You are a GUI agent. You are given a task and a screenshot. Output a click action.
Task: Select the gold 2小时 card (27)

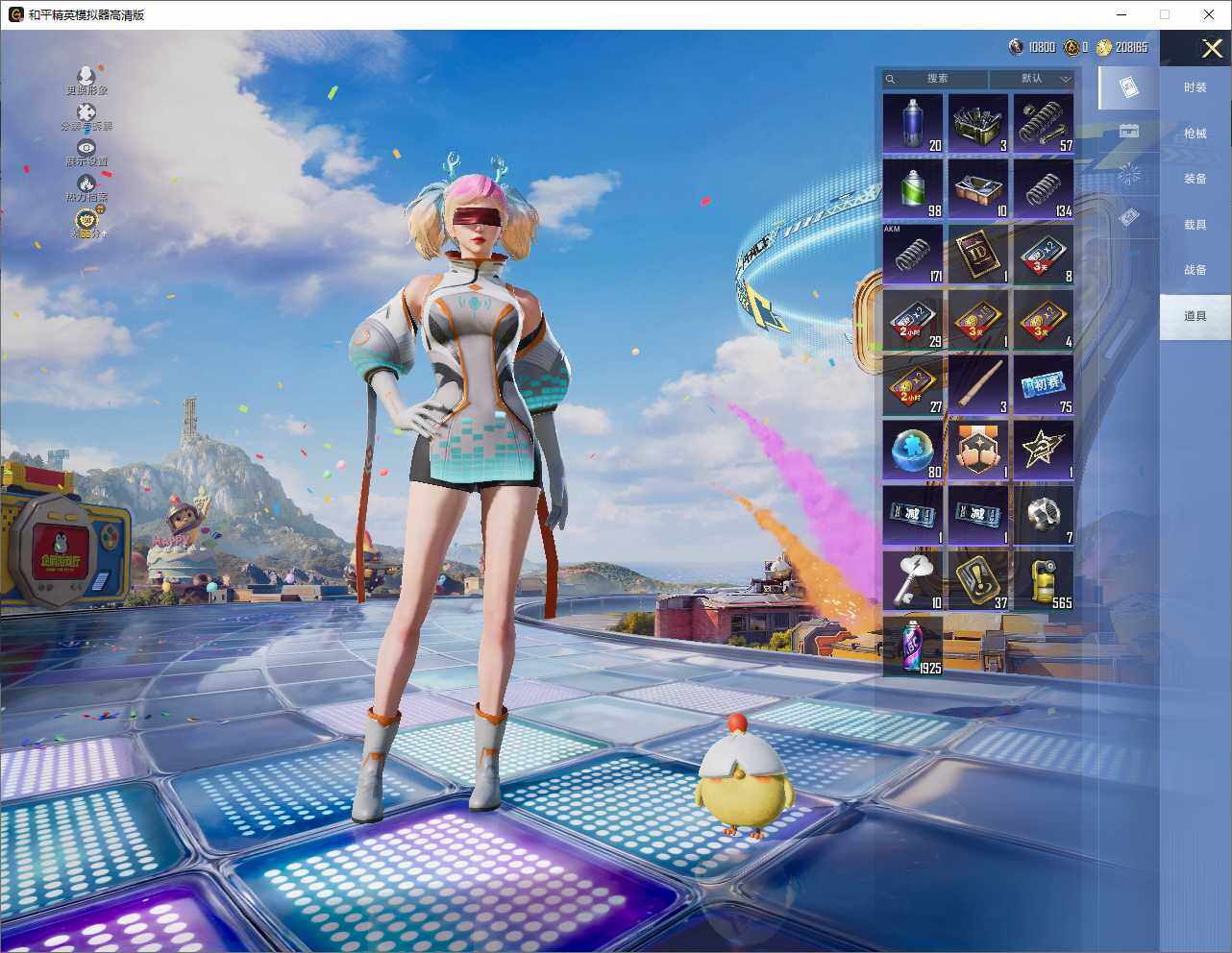[913, 384]
